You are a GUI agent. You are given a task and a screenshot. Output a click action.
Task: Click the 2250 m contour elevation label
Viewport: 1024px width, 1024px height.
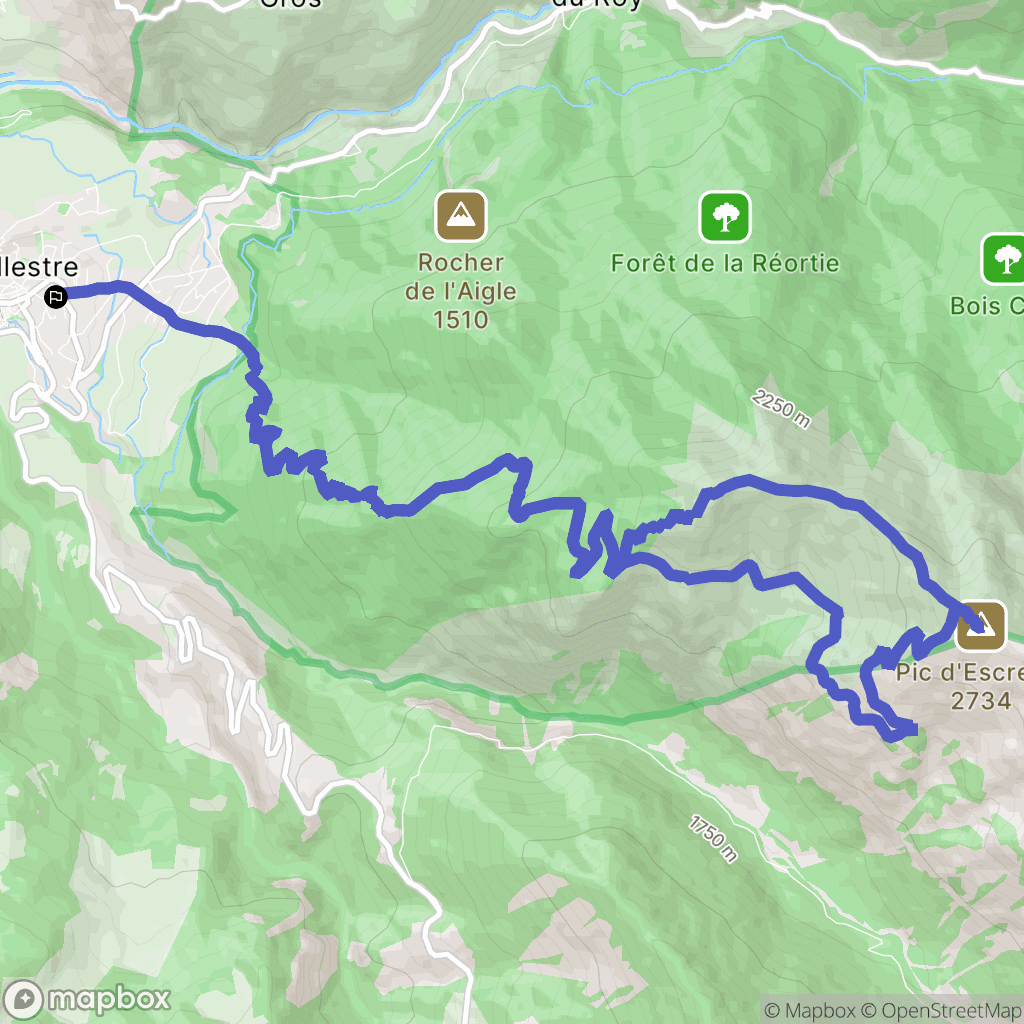click(780, 409)
